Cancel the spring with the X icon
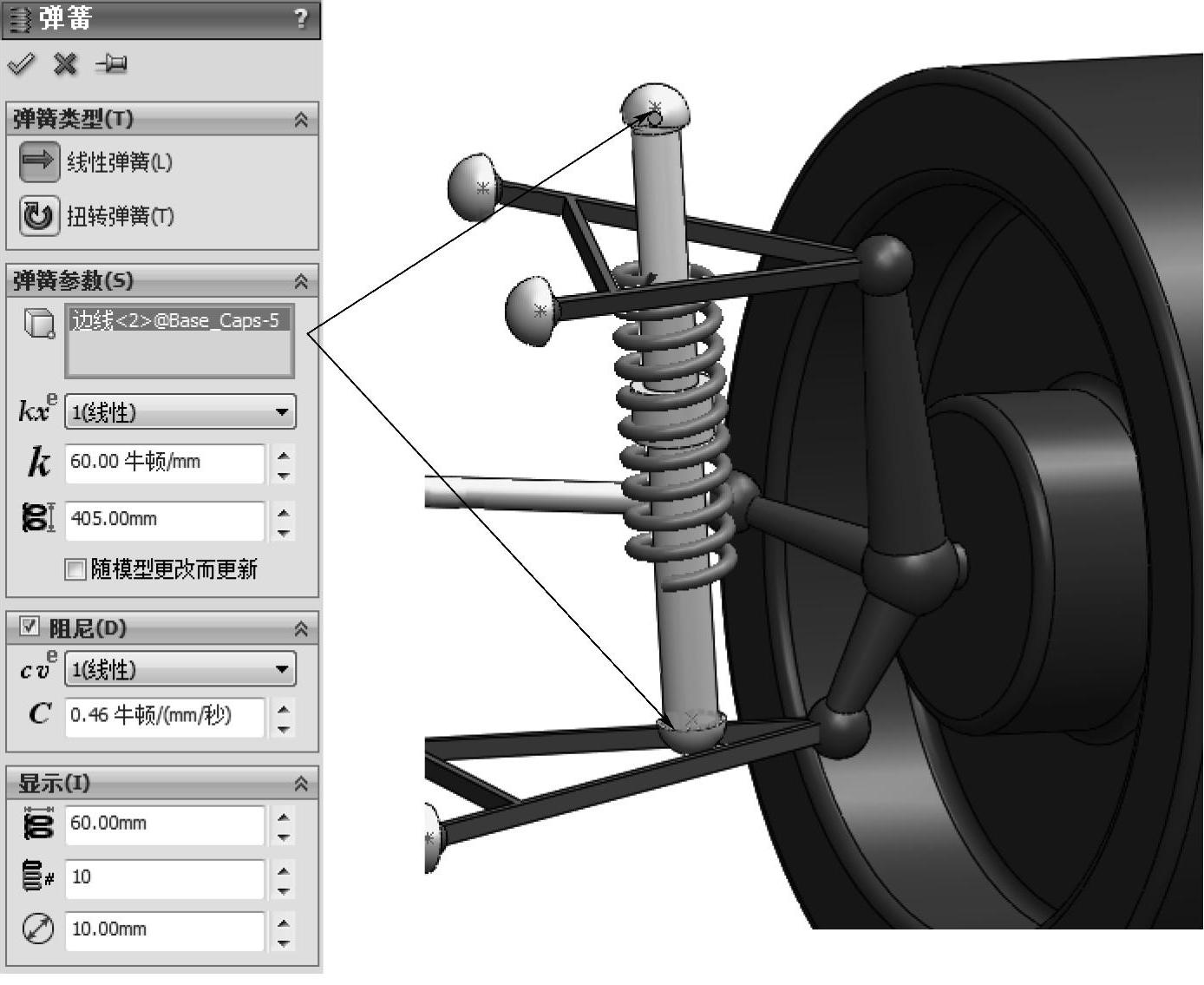Image resolution: width=1204 pixels, height=985 pixels. point(65,64)
